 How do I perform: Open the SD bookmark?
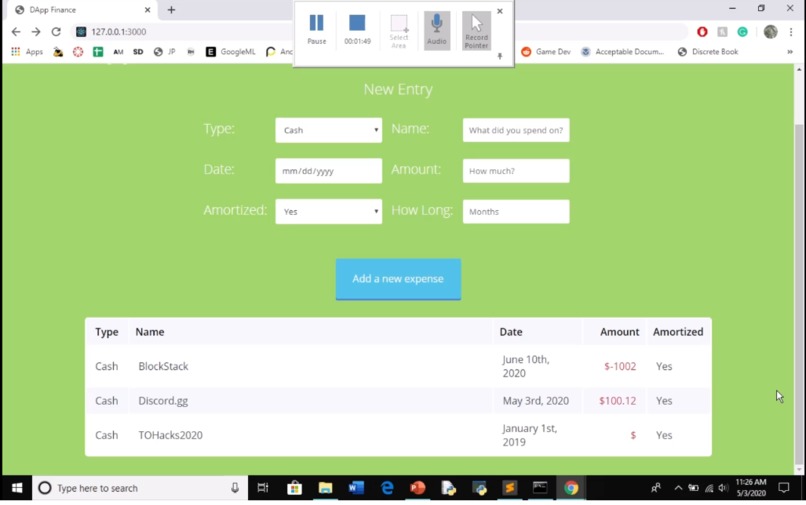pos(138,51)
